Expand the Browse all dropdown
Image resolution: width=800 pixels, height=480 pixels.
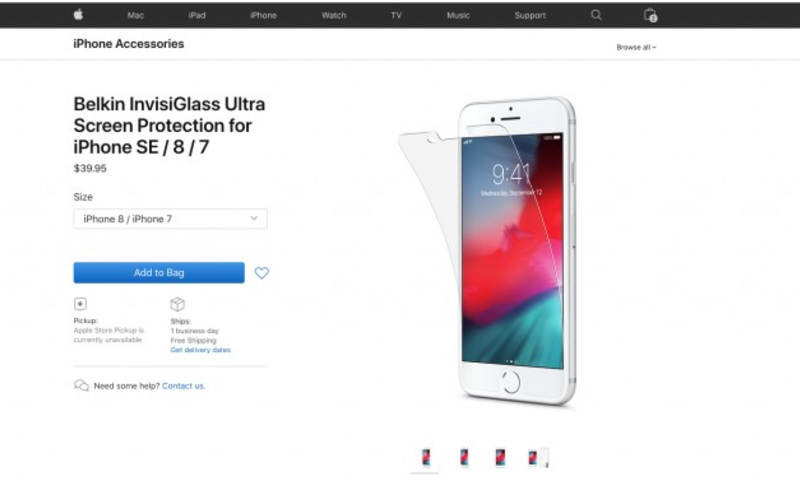click(x=636, y=47)
